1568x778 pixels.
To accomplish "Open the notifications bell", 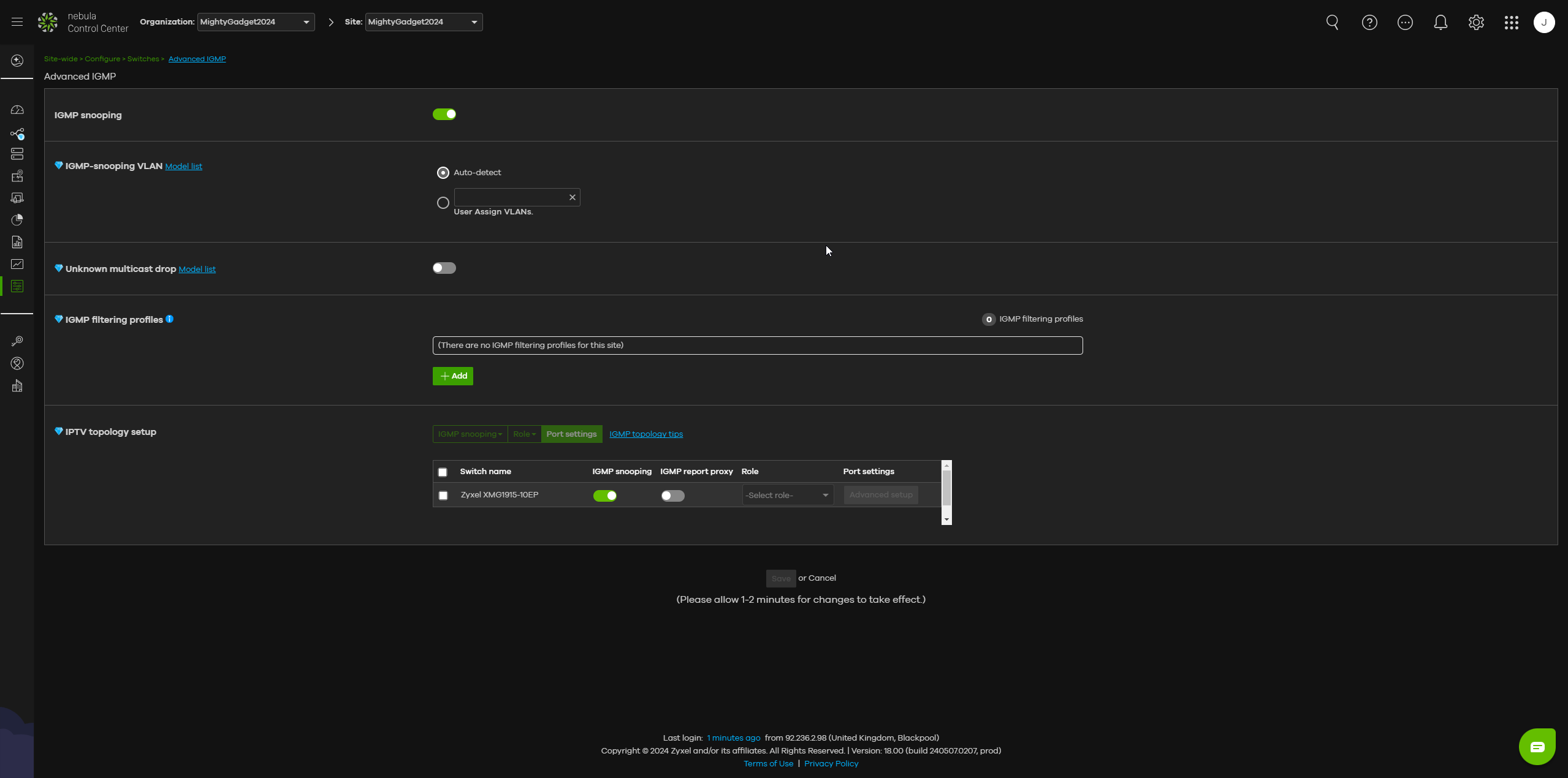I will tap(1440, 23).
